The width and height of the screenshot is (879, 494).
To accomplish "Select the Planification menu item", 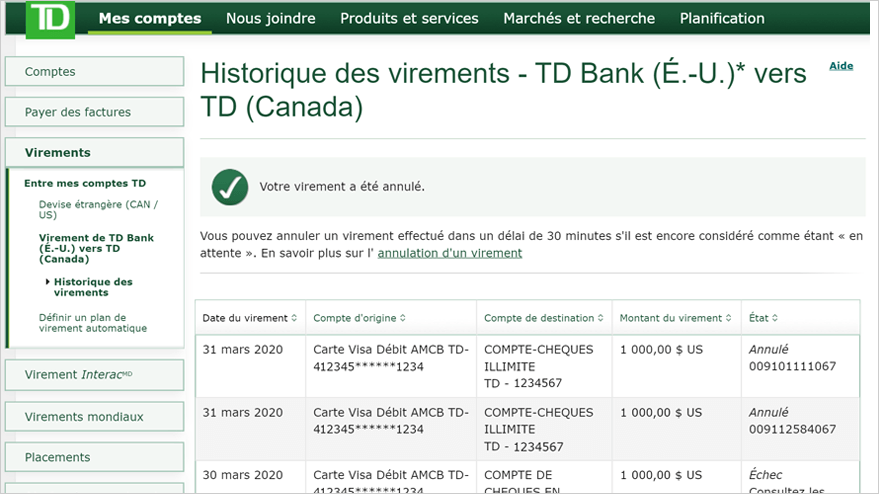I will (x=722, y=18).
